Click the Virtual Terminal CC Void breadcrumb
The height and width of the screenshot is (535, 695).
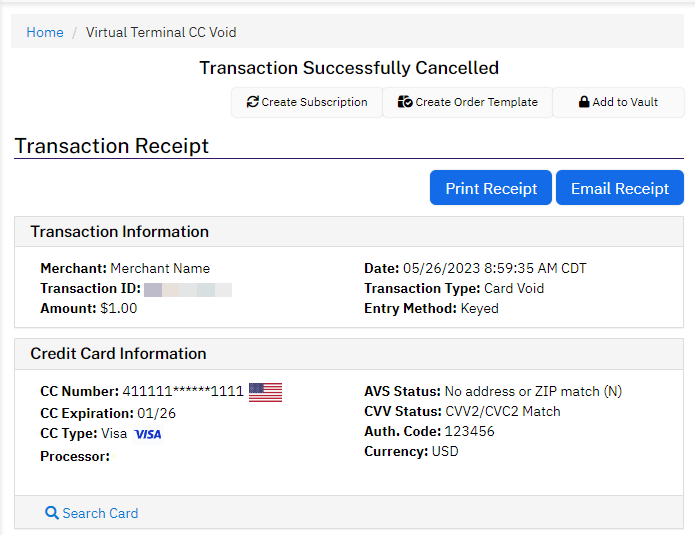coord(161,32)
